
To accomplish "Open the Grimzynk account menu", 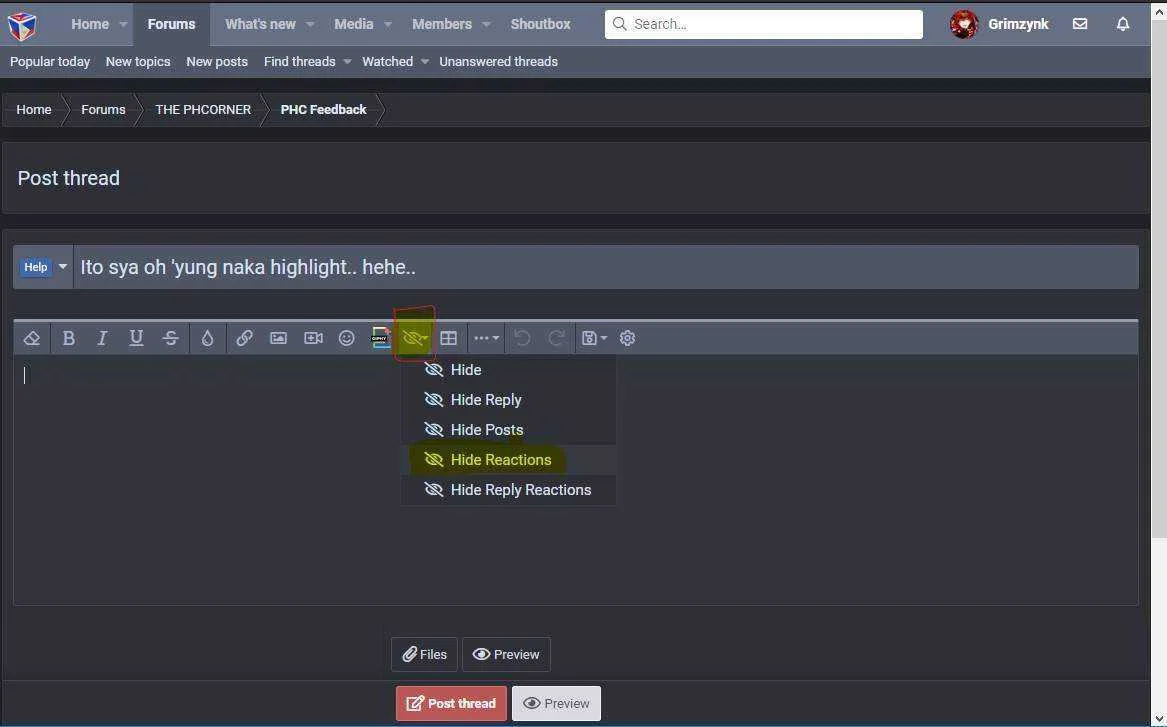I will (1018, 25).
